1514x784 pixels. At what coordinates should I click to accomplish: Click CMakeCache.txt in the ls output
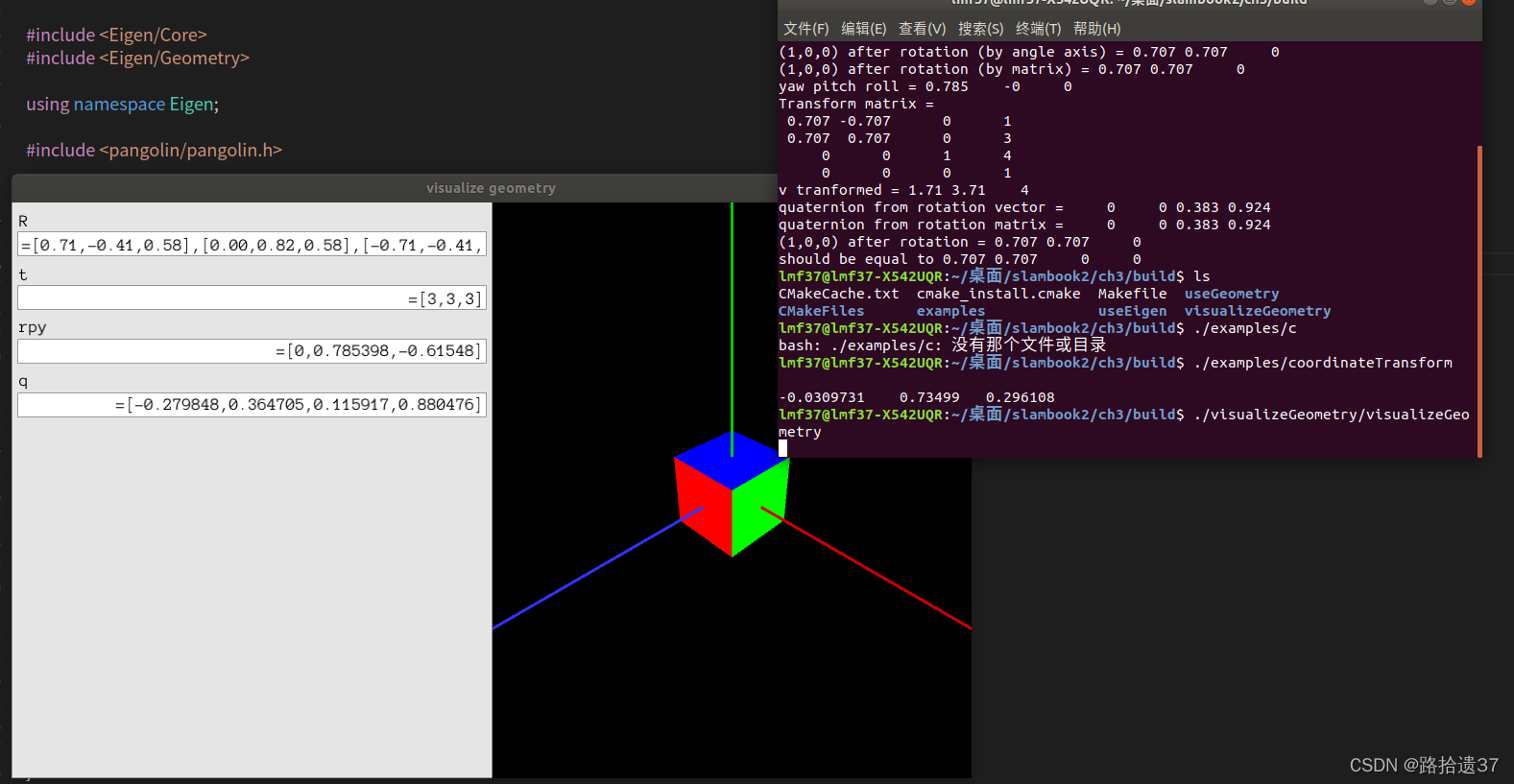point(839,294)
